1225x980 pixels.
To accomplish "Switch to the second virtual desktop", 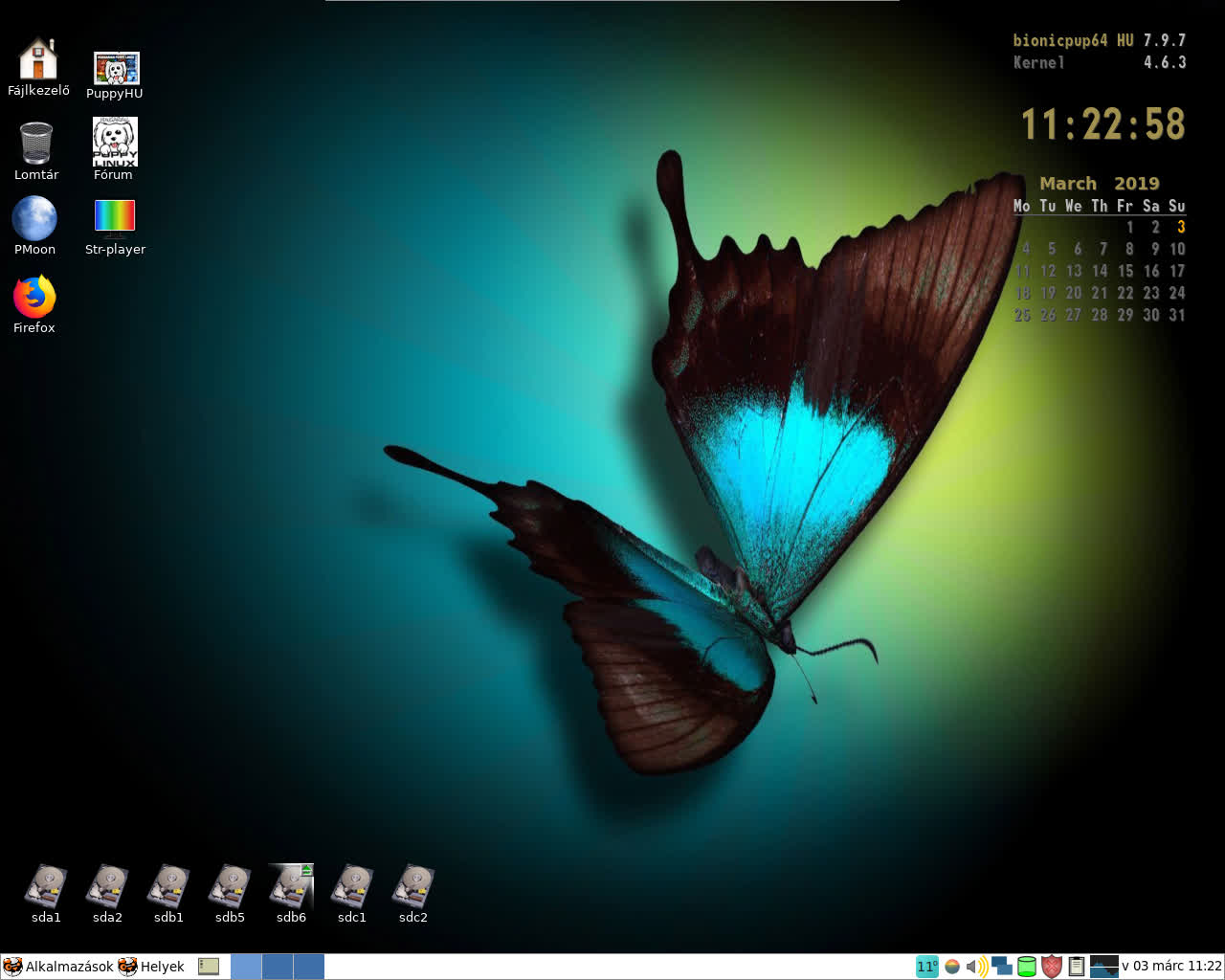I will click(278, 967).
